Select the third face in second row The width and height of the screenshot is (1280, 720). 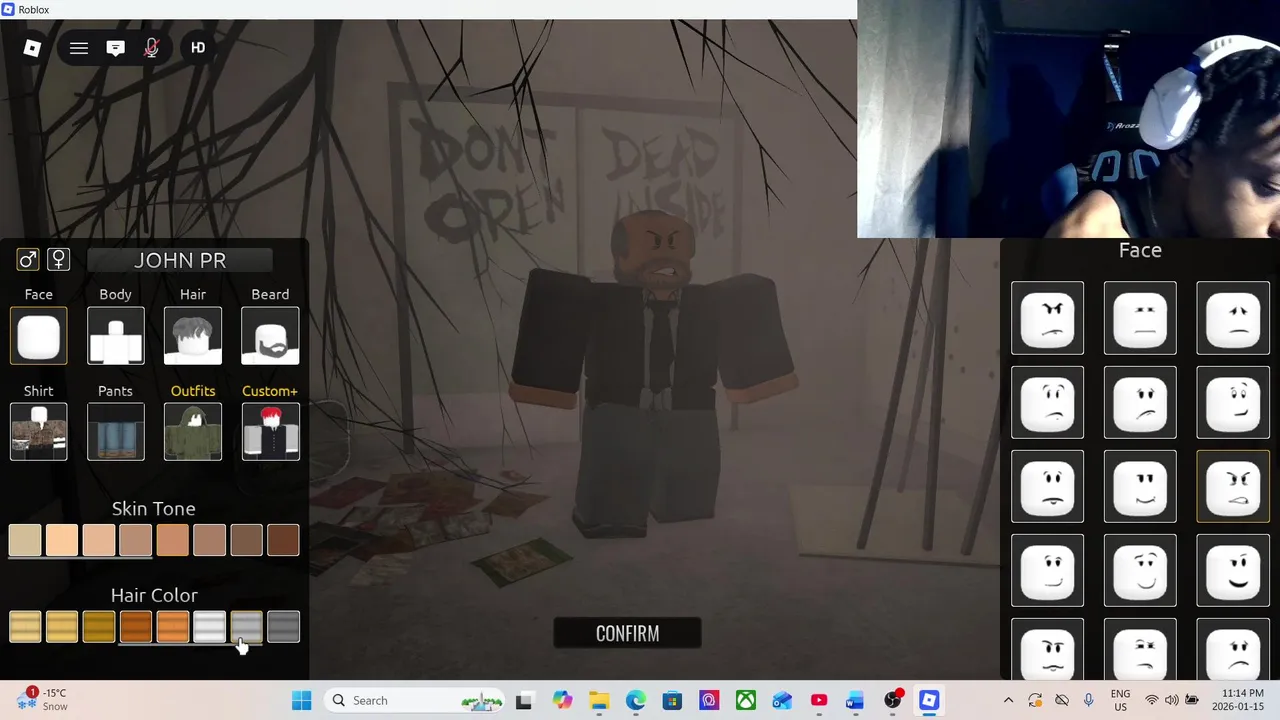tap(1233, 402)
